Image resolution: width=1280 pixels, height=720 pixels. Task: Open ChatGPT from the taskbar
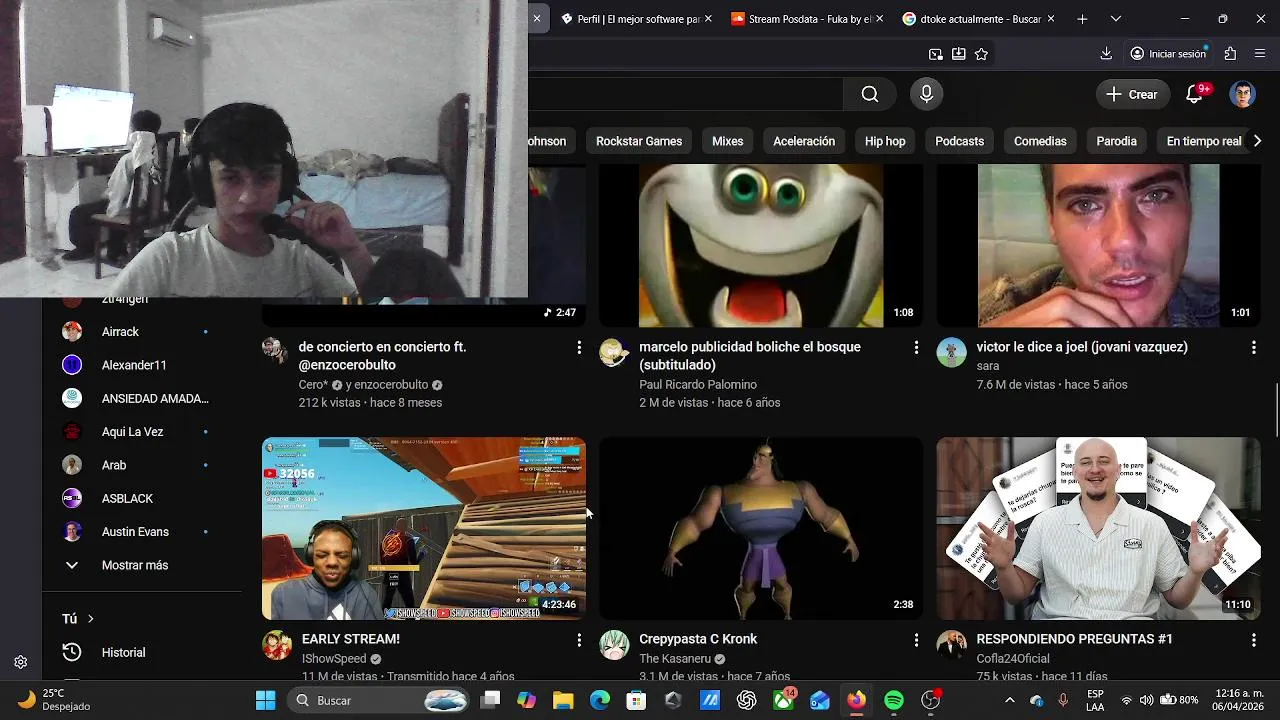[x=747, y=700]
